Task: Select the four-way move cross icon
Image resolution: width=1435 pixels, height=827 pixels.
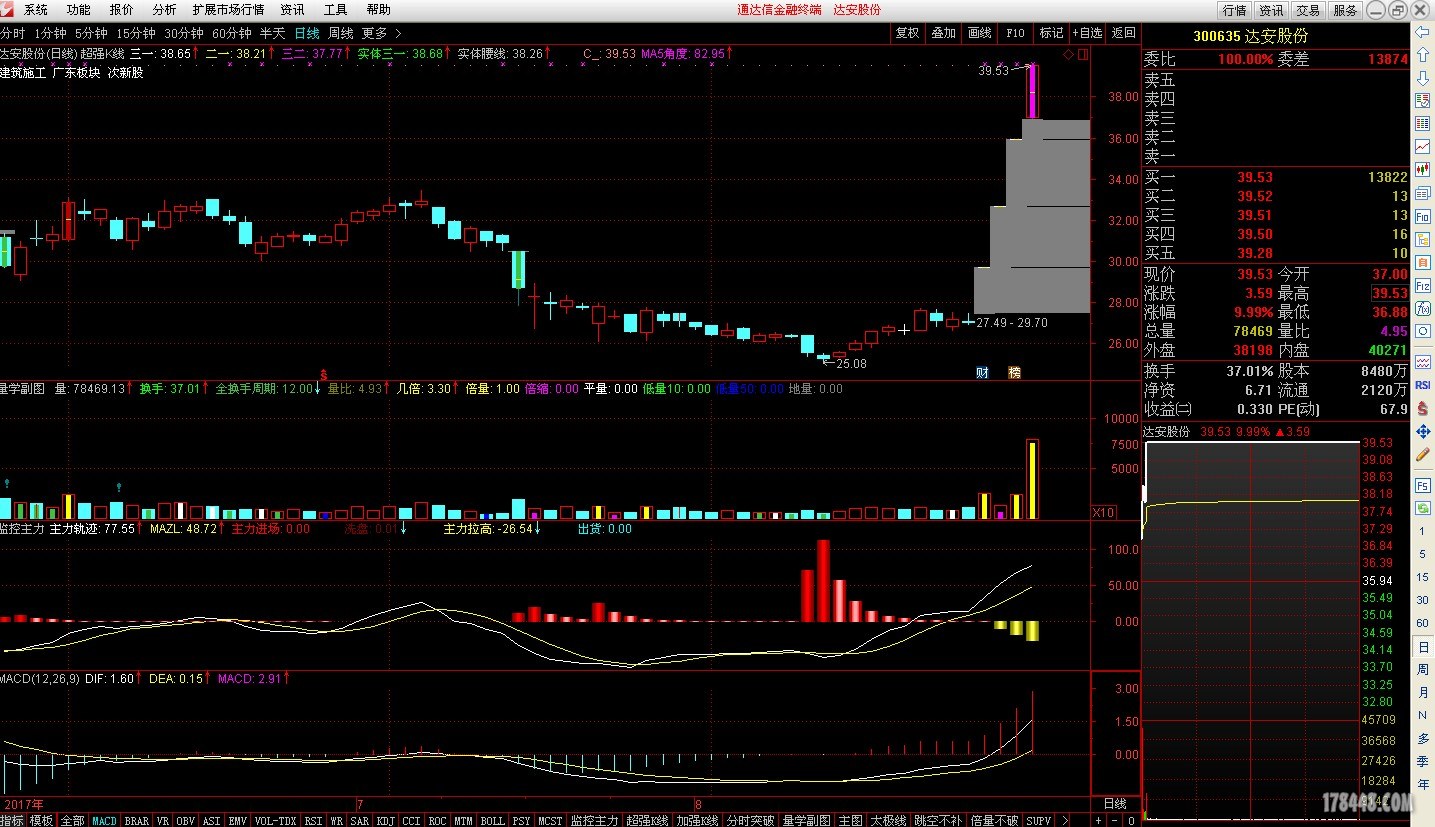Action: point(1422,432)
